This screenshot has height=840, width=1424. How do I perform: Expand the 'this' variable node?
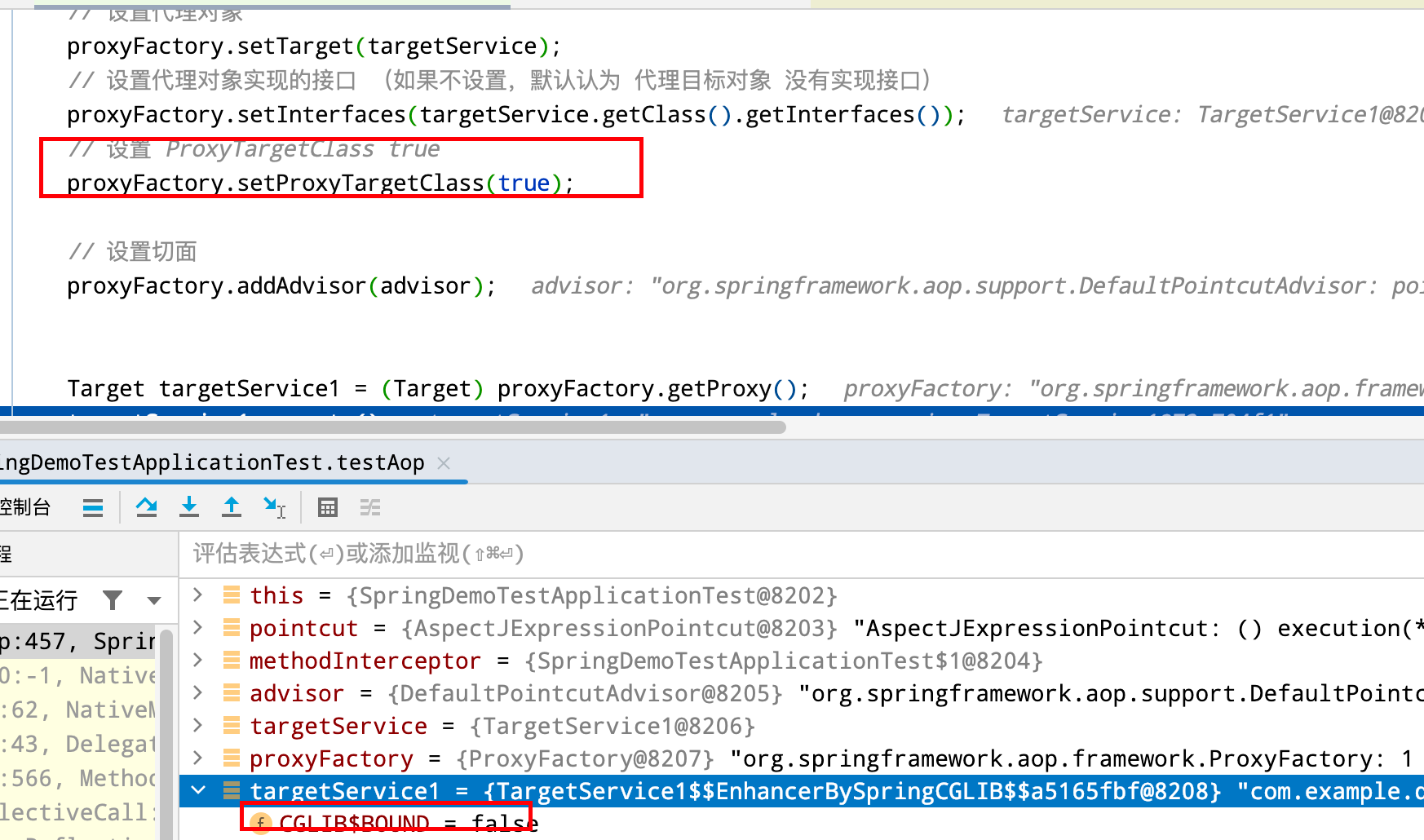pyautogui.click(x=197, y=595)
